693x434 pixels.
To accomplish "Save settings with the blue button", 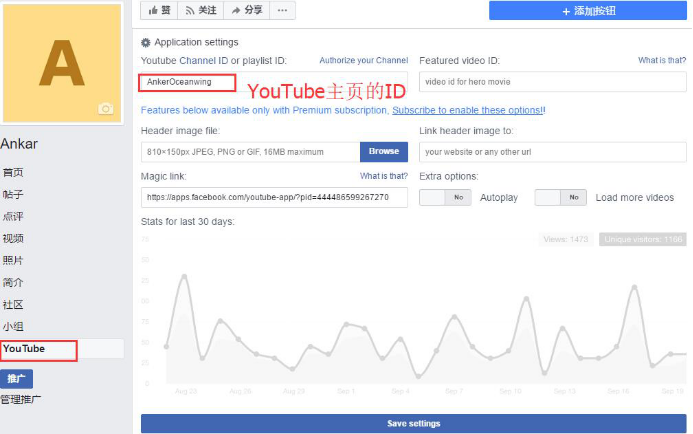I will coord(413,423).
